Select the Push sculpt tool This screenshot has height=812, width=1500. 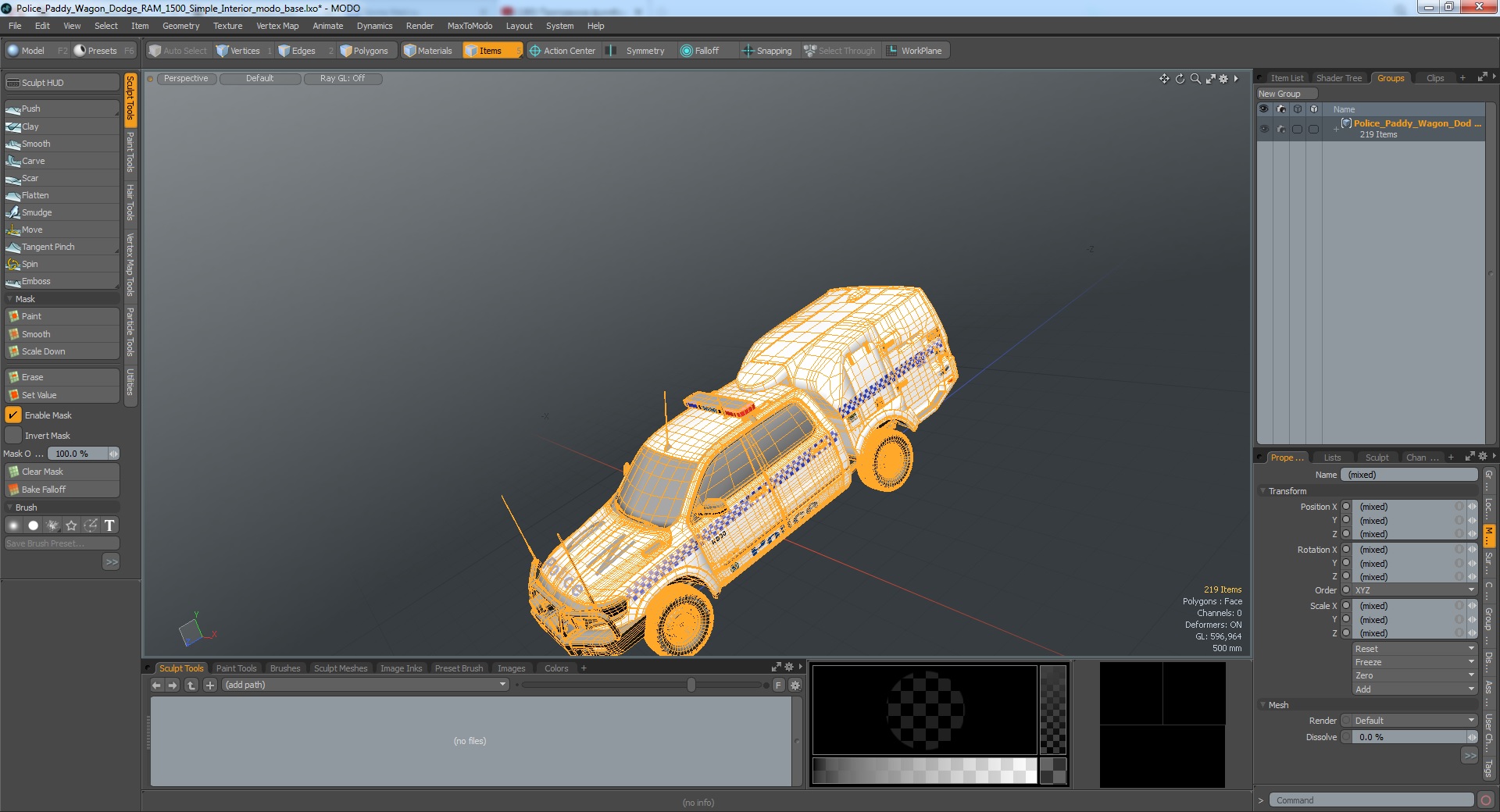tap(62, 109)
